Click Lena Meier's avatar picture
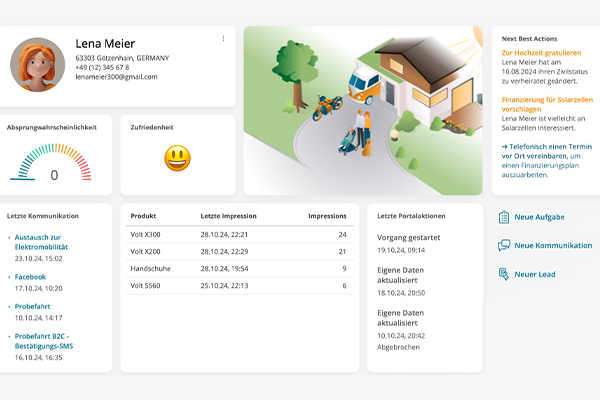This screenshot has height=400, width=600. (x=38, y=65)
